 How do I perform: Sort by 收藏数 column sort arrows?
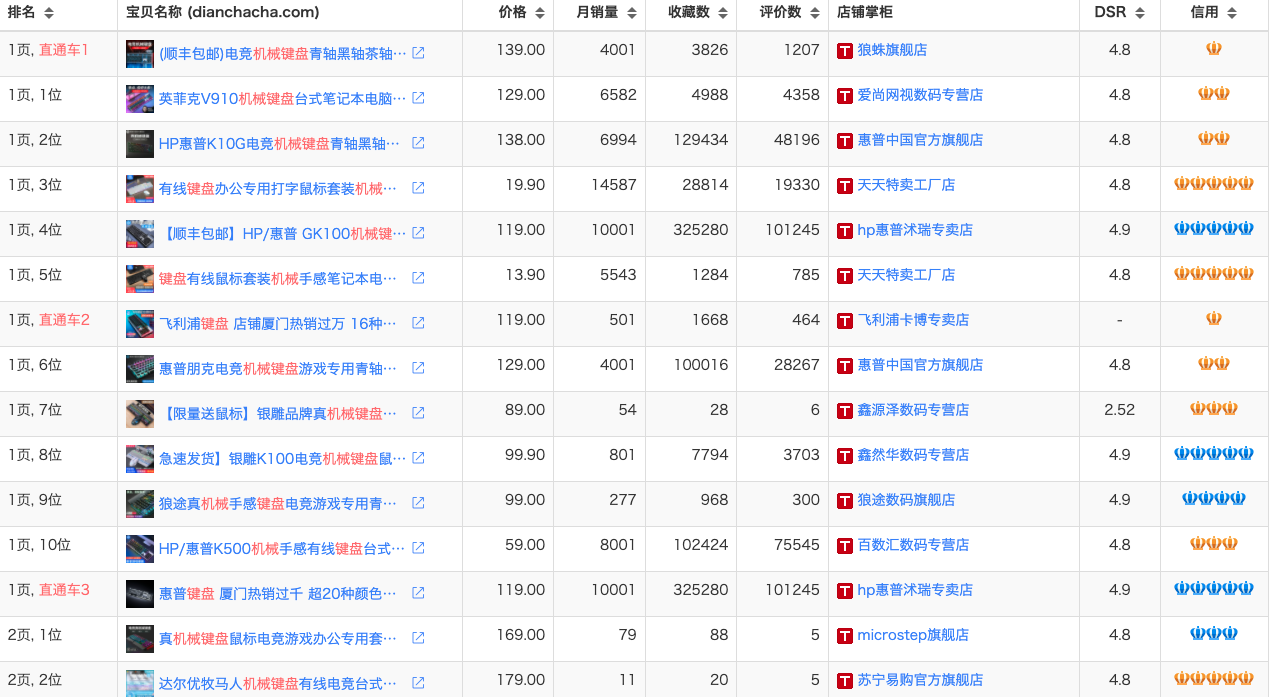point(725,13)
